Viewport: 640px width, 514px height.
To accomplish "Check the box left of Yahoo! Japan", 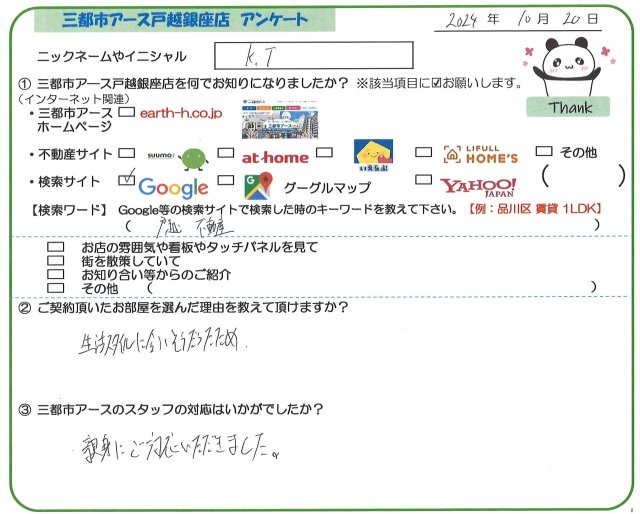I will pyautogui.click(x=423, y=182).
